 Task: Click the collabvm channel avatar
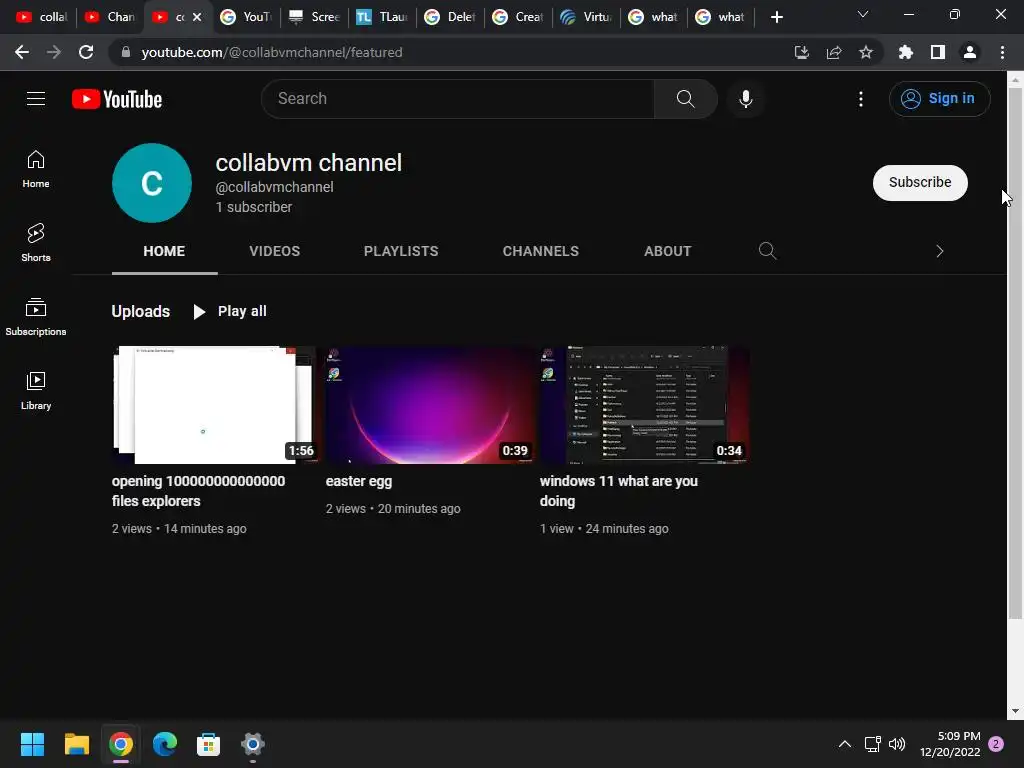pos(152,183)
